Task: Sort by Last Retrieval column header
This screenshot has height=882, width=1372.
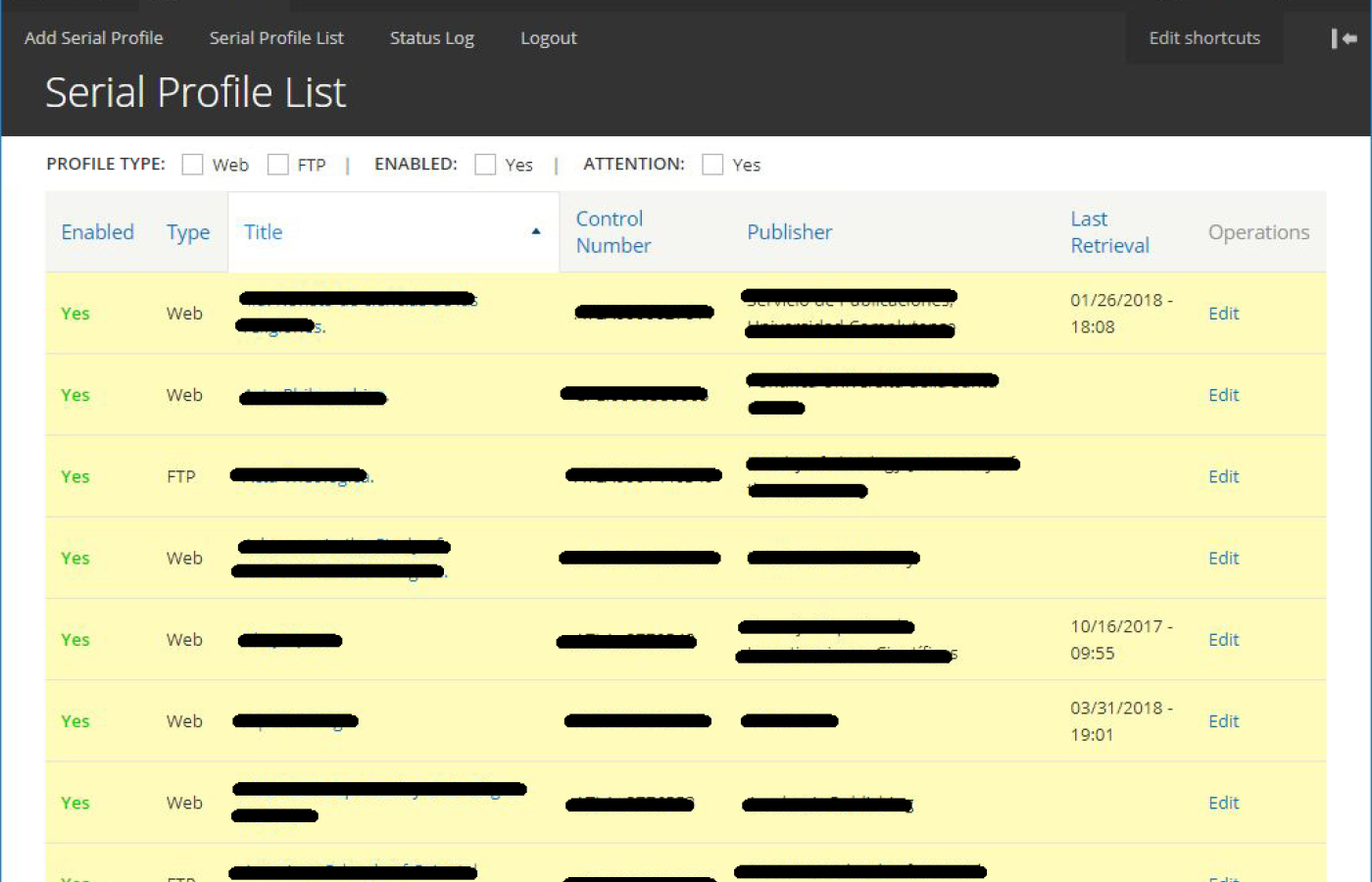Action: click(x=1109, y=232)
